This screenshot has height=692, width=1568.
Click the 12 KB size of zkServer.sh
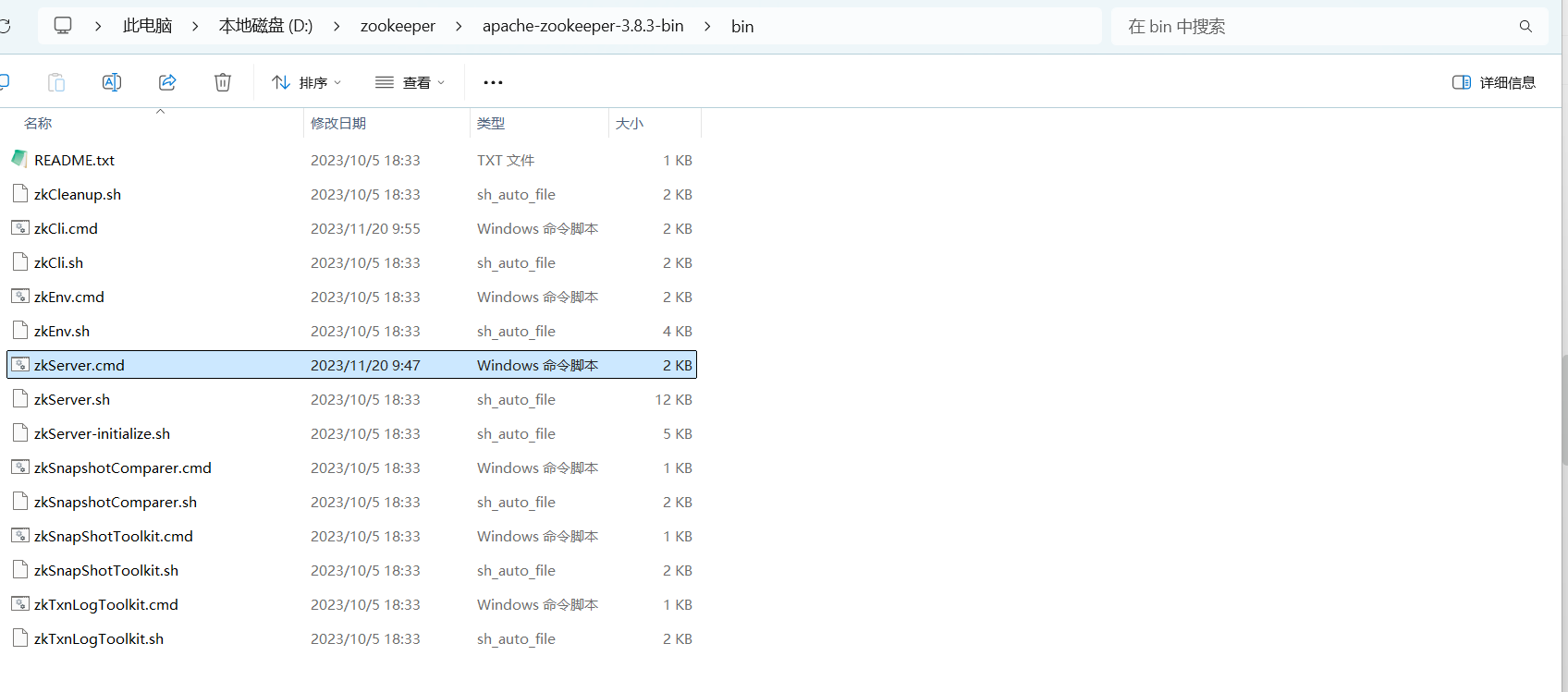[674, 399]
